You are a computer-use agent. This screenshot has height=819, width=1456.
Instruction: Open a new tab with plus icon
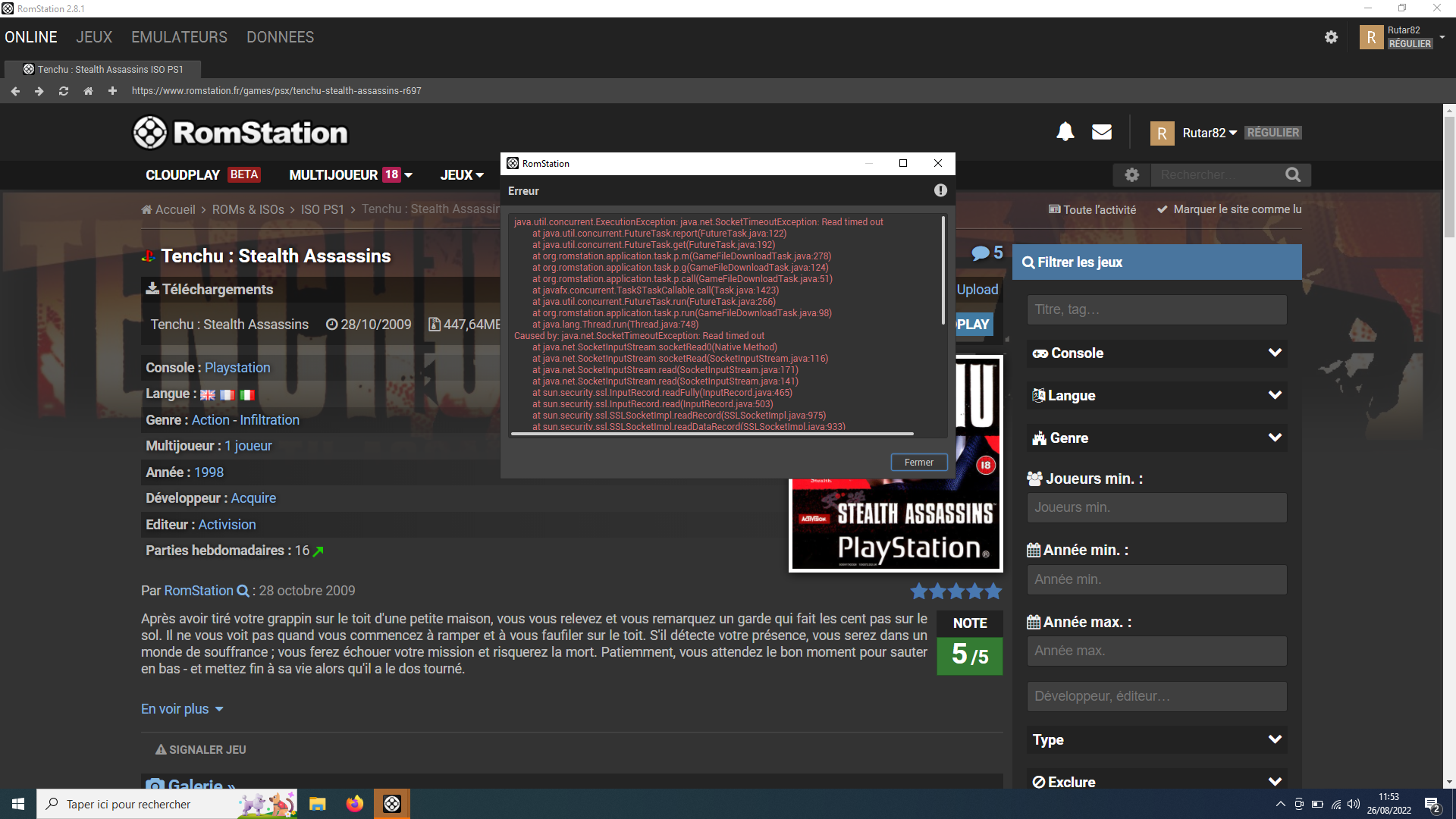(112, 91)
